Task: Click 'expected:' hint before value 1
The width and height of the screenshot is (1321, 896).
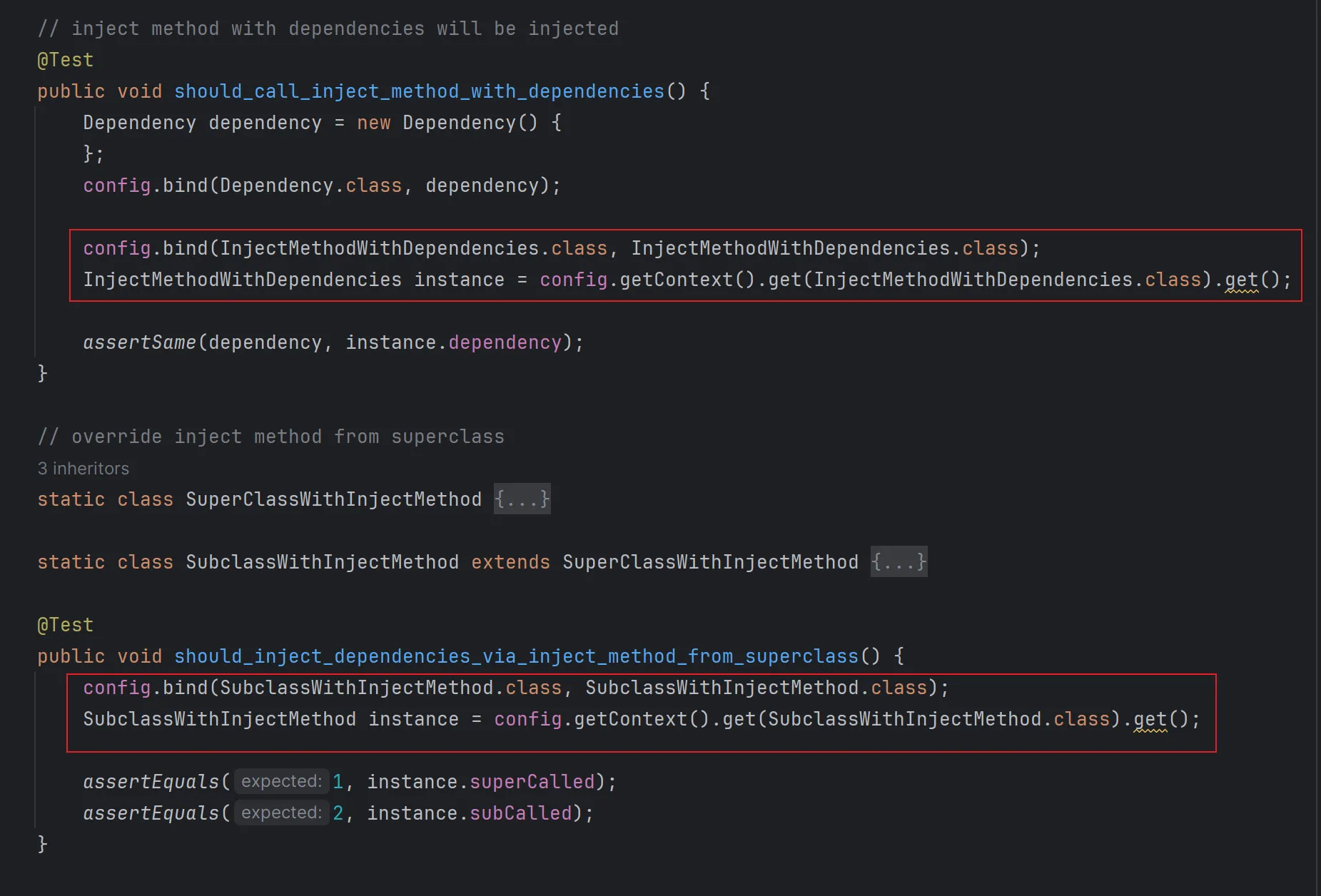Action: [281, 782]
